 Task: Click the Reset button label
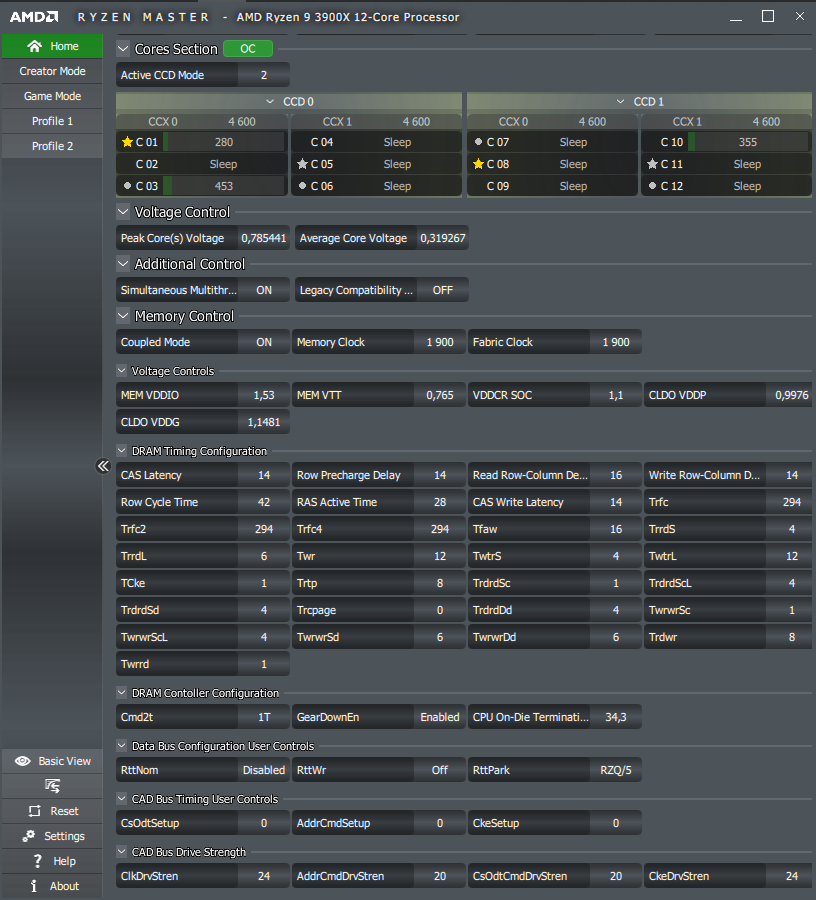[x=64, y=811]
